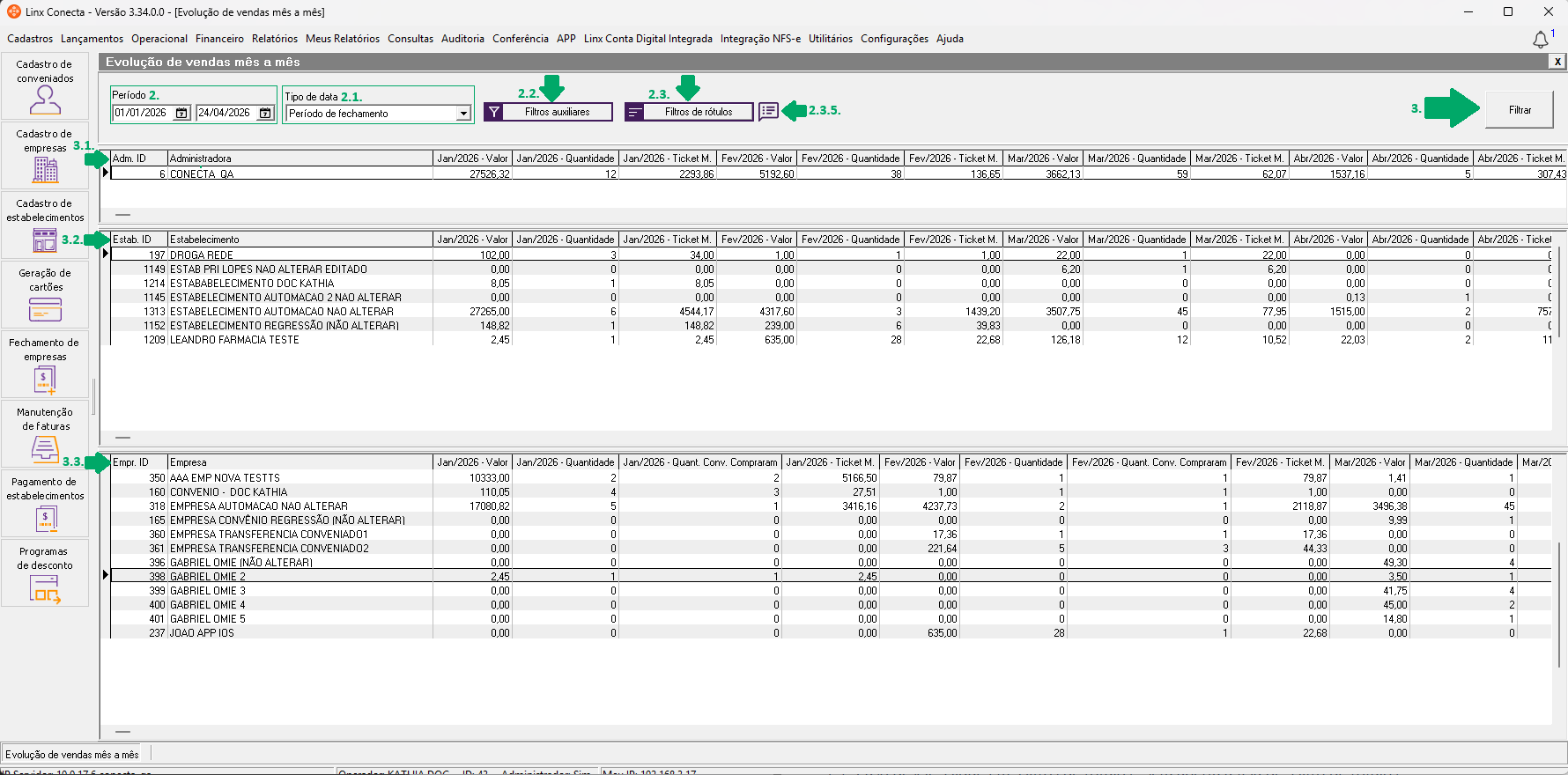Open Cadastro de conveniados from the sidebar

pos(45,86)
